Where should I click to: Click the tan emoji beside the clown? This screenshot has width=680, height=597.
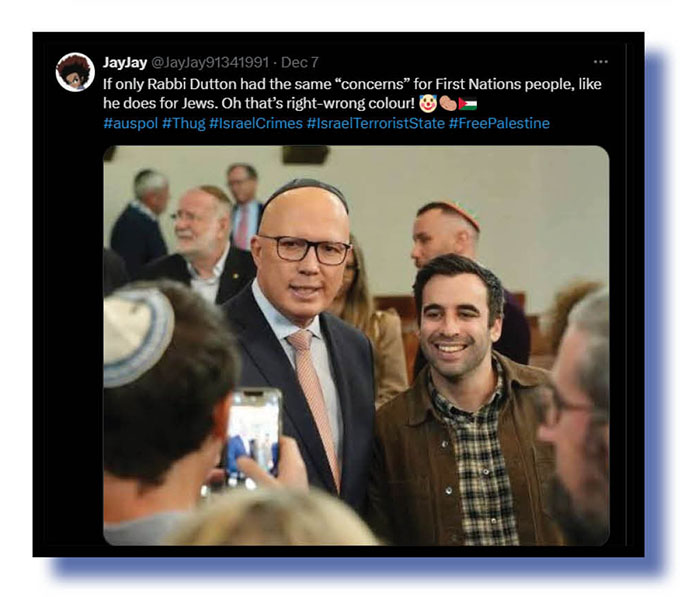click(x=448, y=104)
